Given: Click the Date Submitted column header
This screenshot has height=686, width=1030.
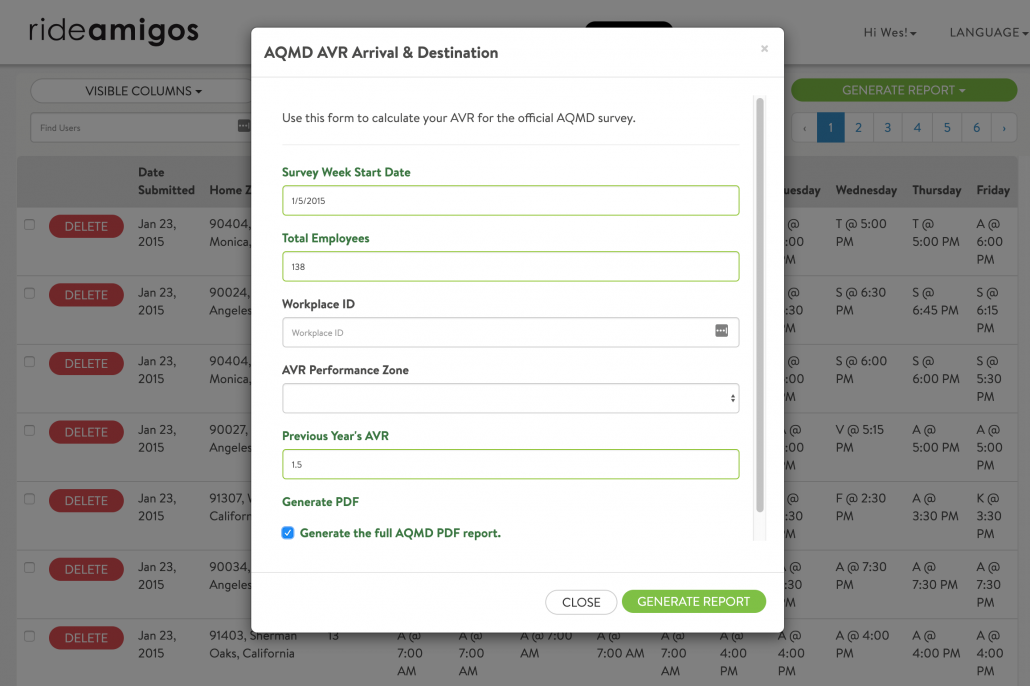Looking at the screenshot, I should (166, 181).
